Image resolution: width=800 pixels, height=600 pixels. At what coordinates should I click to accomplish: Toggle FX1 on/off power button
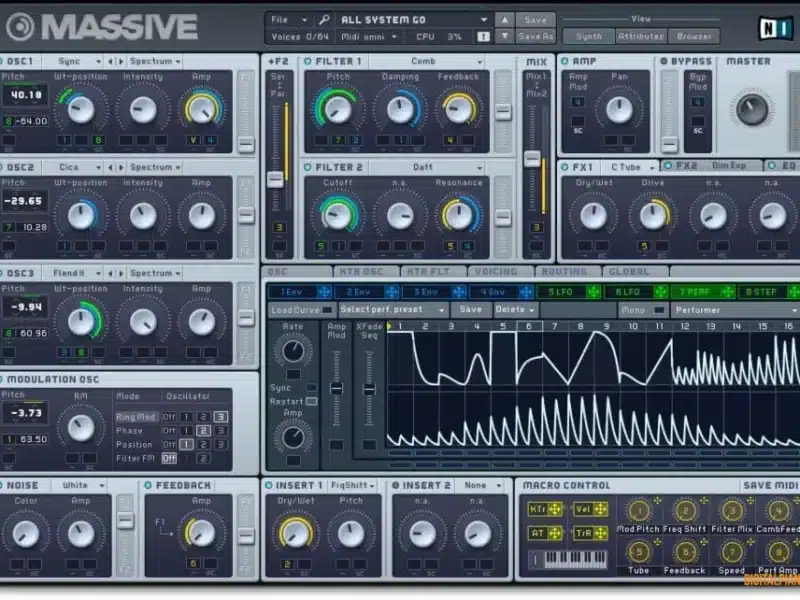(565, 167)
